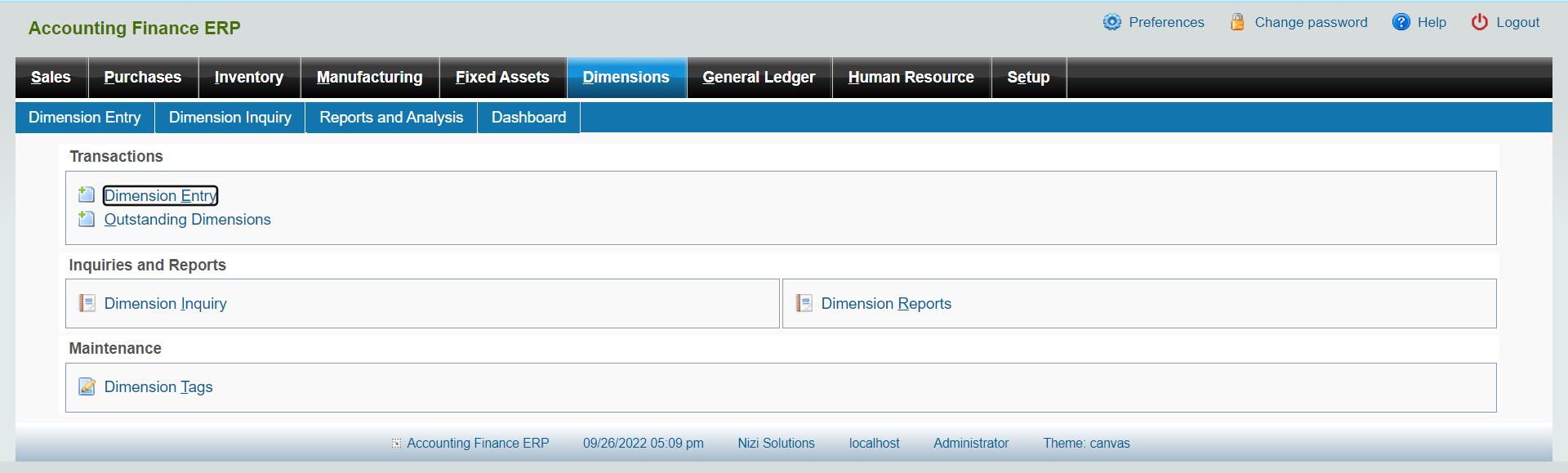The image size is (1568, 473).
Task: Open the Sales menu tab
Action: tap(51, 78)
